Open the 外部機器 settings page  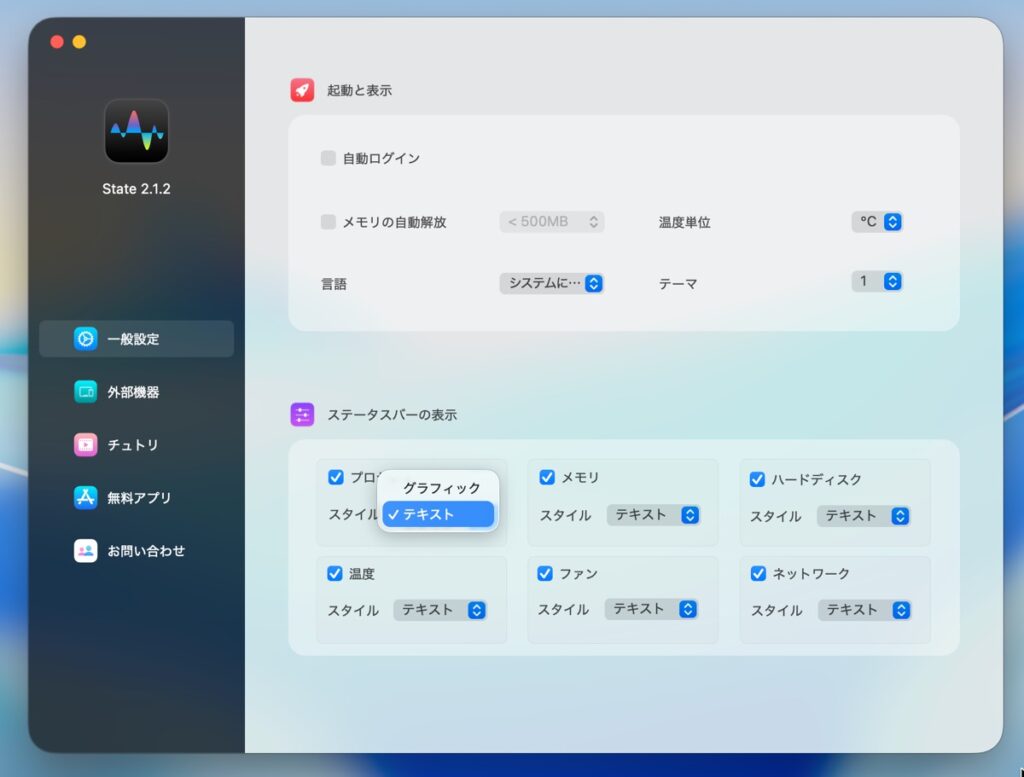[x=134, y=392]
